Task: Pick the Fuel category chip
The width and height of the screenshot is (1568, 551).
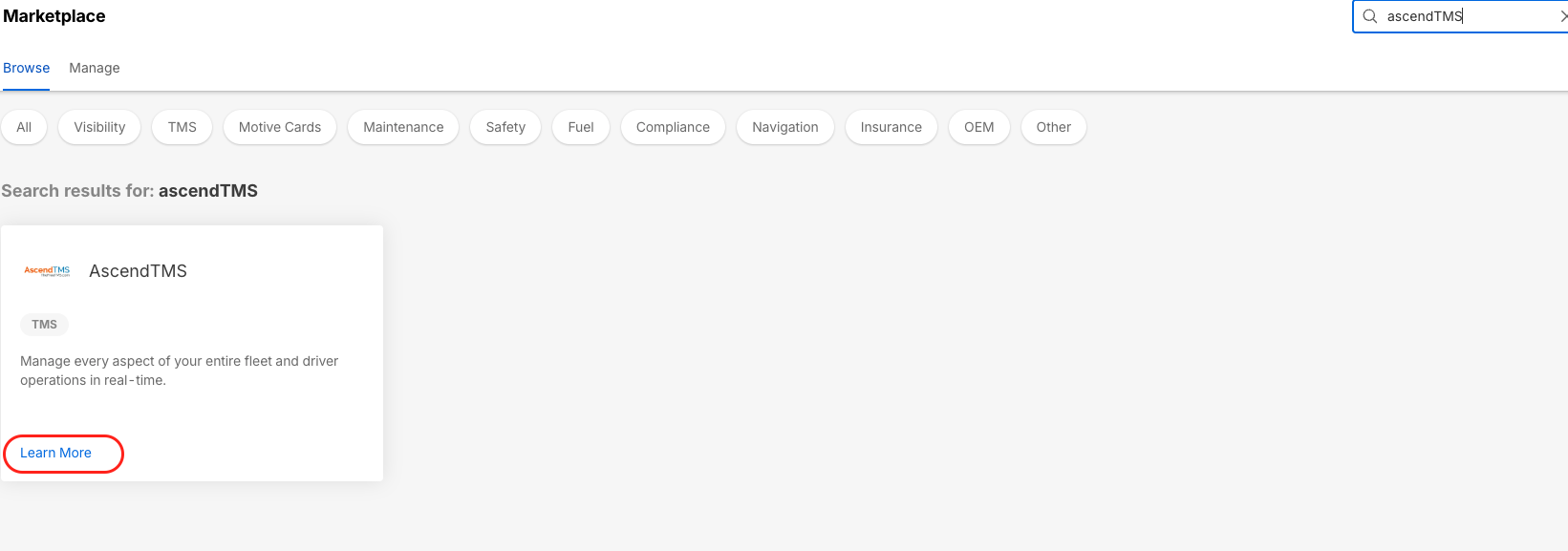Action: [x=581, y=127]
